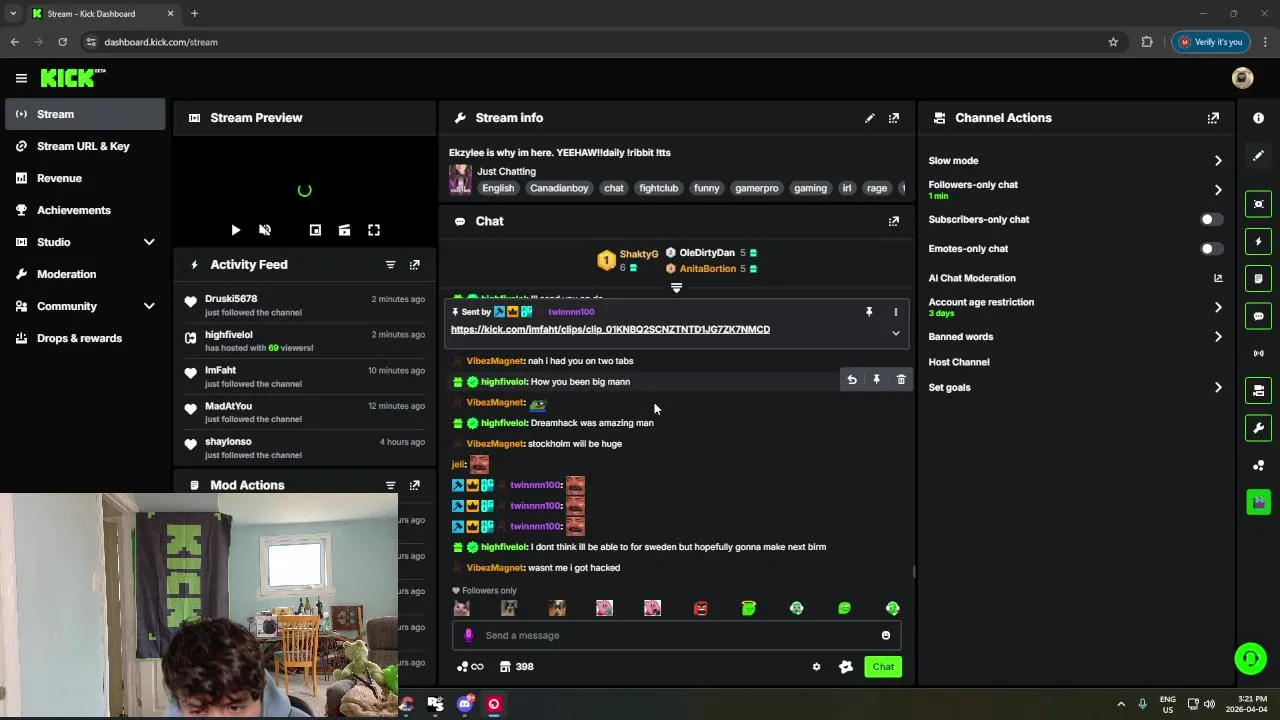Open Account age restriction settings

[1076, 307]
